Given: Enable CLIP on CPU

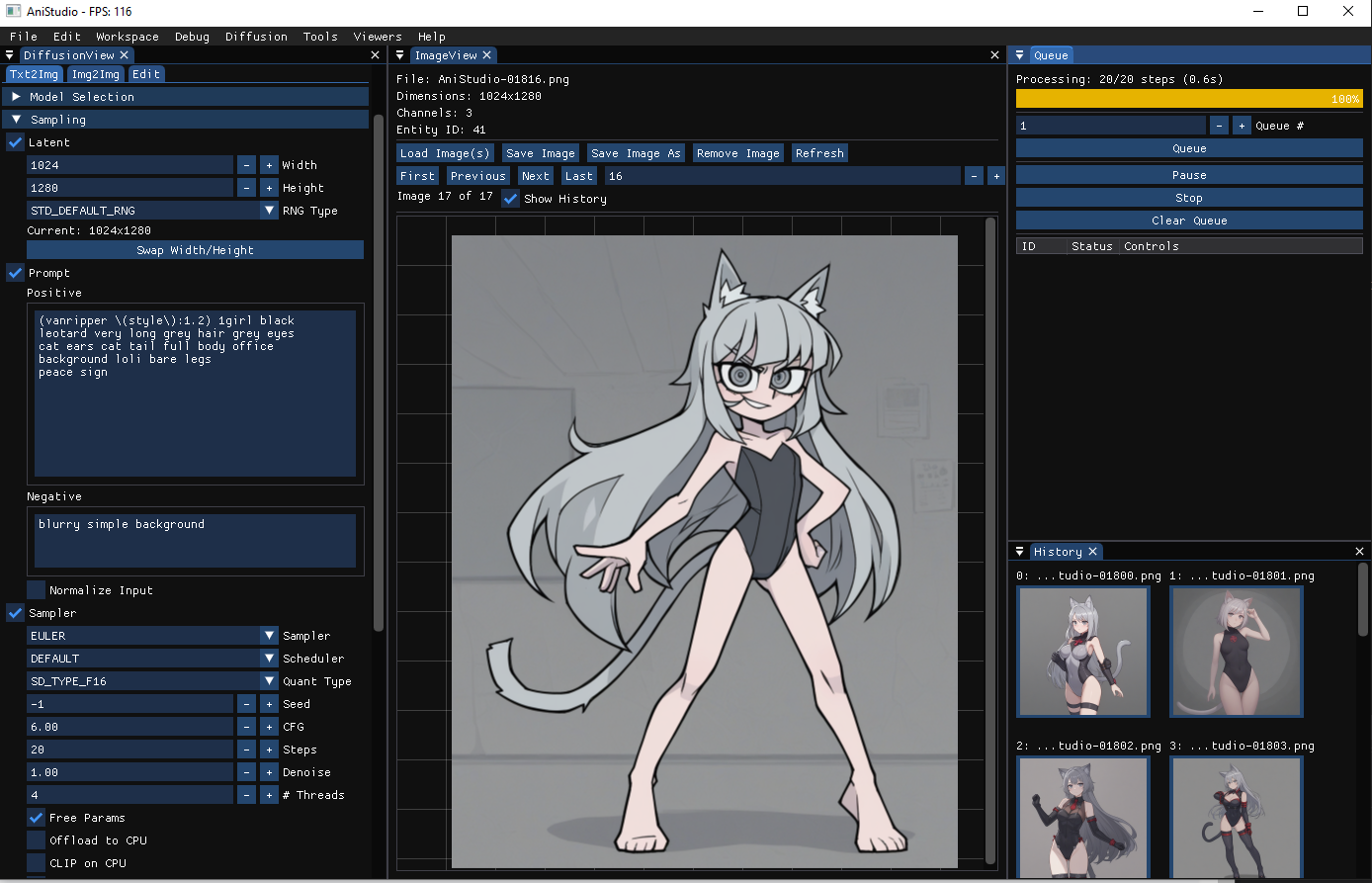Looking at the screenshot, I should [36, 863].
